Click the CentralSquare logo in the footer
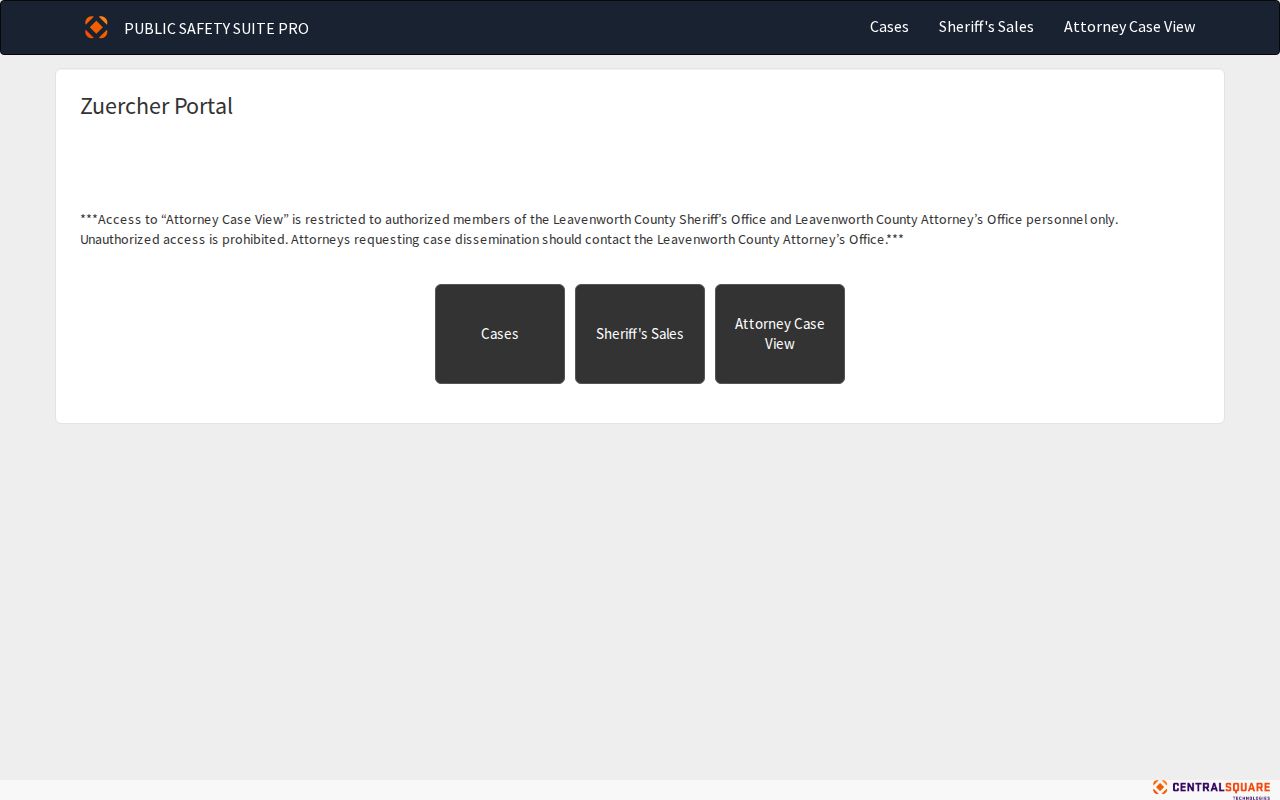The height and width of the screenshot is (800, 1280). (1211, 788)
